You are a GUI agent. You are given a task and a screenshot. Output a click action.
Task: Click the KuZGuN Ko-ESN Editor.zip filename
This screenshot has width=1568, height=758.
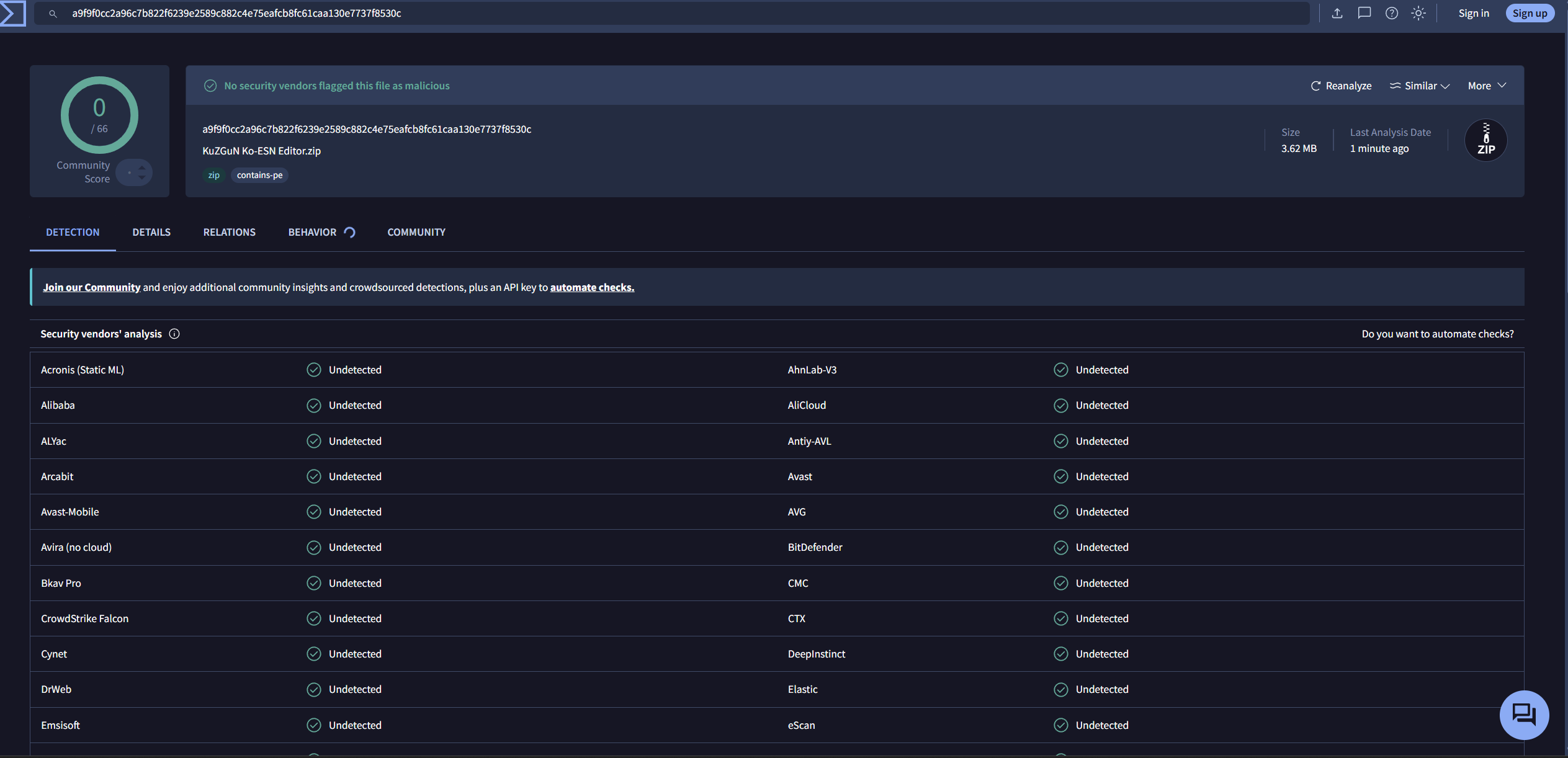click(x=261, y=151)
